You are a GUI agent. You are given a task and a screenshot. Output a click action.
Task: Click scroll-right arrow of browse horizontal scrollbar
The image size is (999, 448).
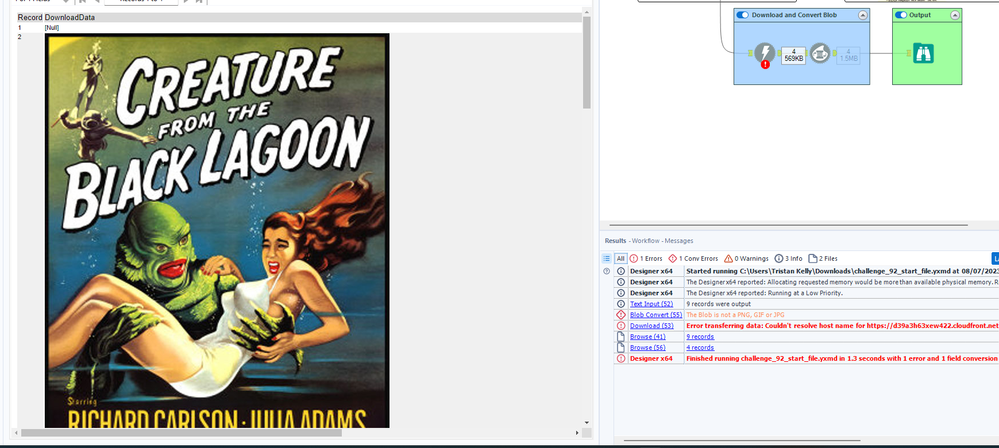[x=577, y=433]
